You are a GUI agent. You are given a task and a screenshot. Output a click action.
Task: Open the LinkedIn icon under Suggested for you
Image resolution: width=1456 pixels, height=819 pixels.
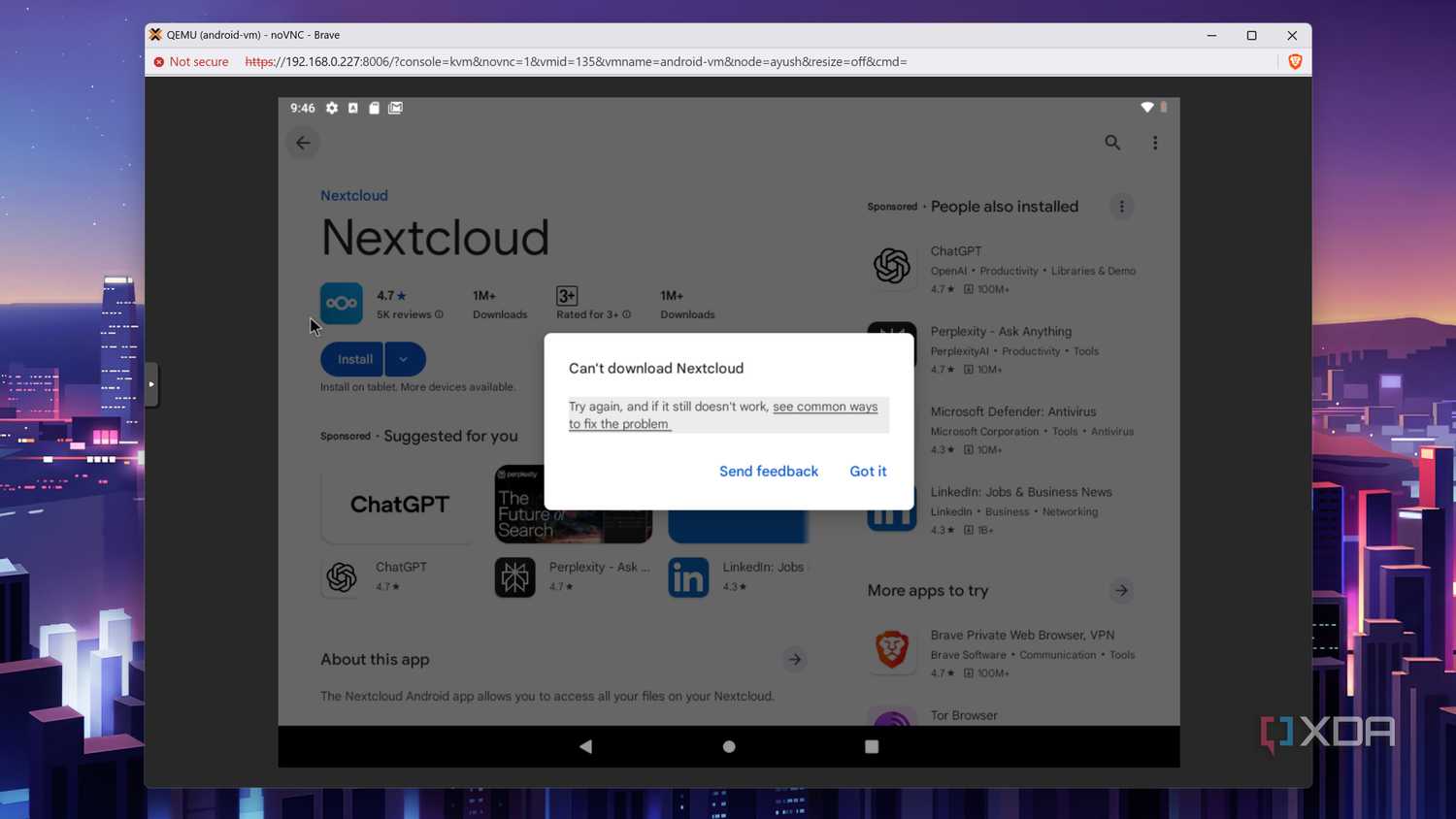pyautogui.click(x=688, y=577)
